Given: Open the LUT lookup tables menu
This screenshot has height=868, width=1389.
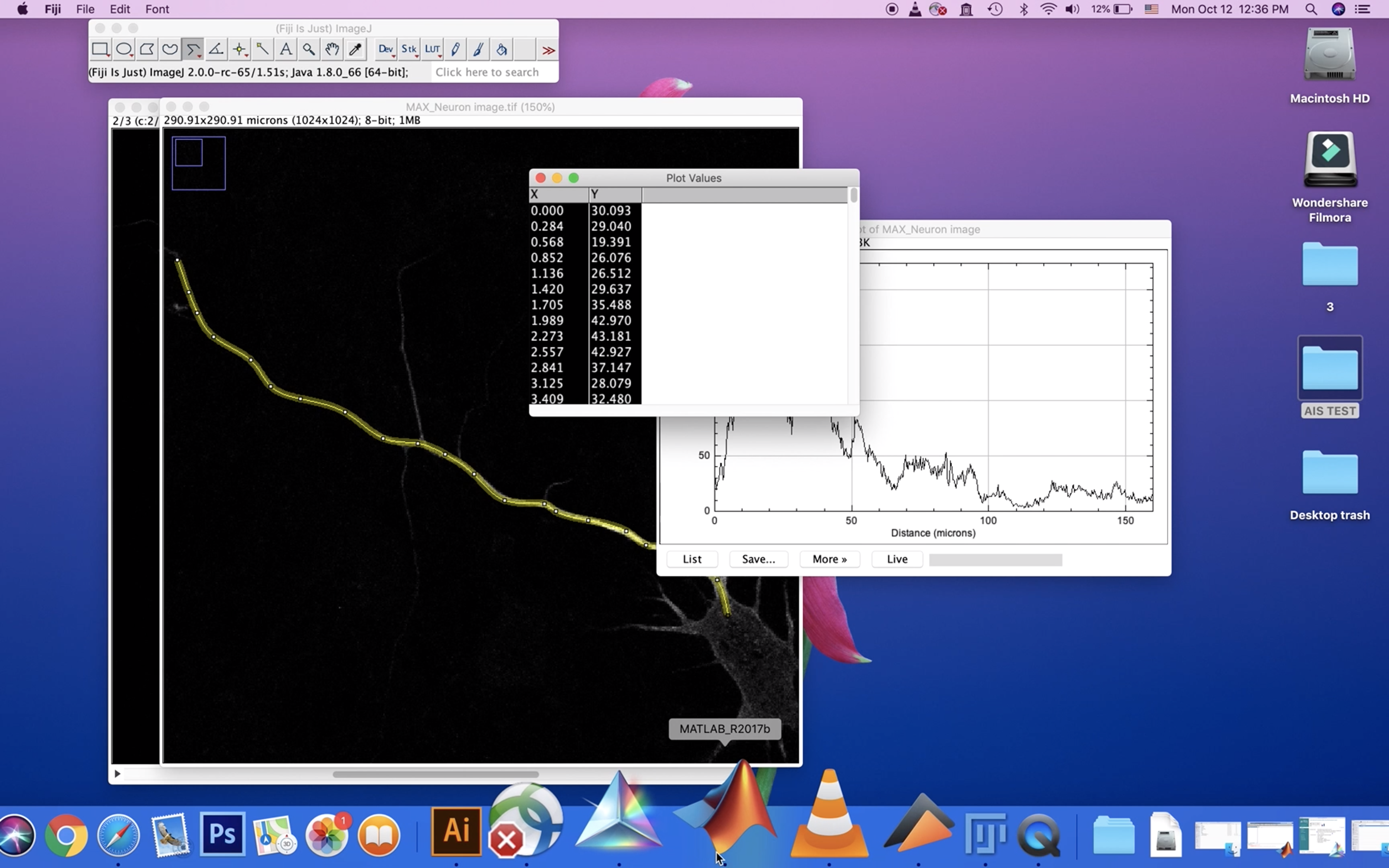Looking at the screenshot, I should click(x=432, y=49).
